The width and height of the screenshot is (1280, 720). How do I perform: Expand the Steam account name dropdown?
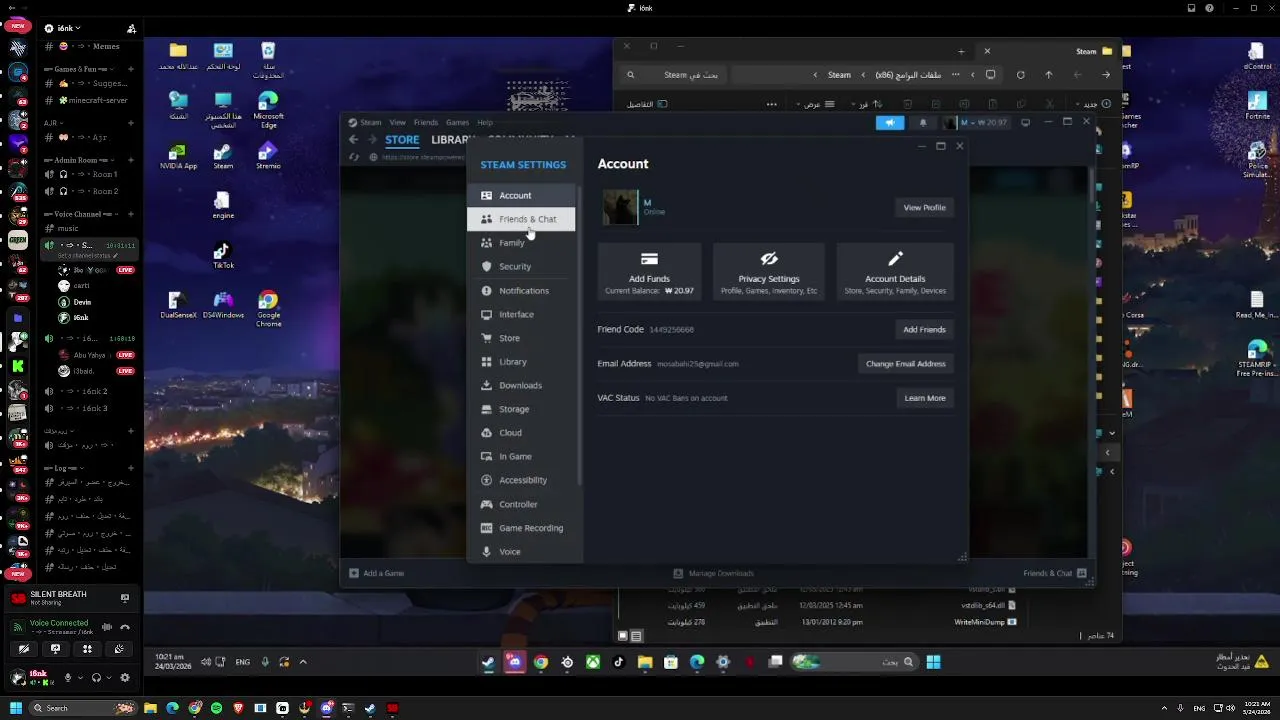coord(976,123)
